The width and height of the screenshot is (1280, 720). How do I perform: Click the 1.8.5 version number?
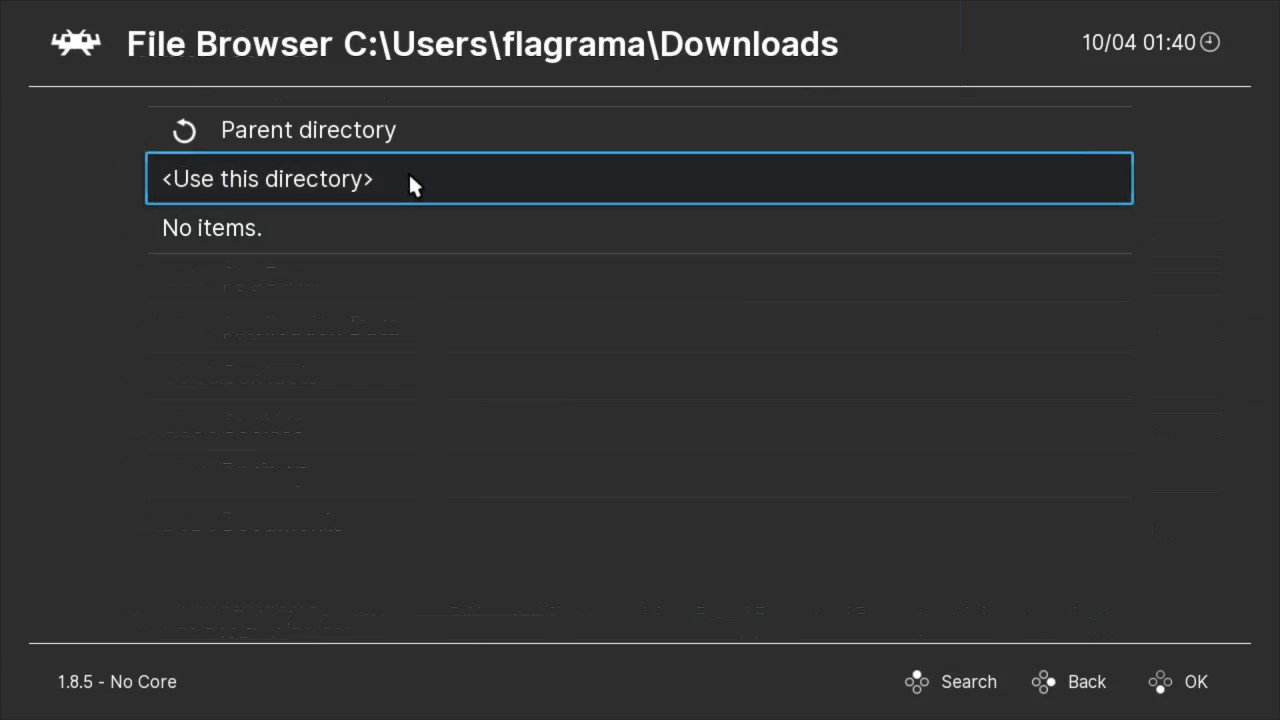pos(75,682)
